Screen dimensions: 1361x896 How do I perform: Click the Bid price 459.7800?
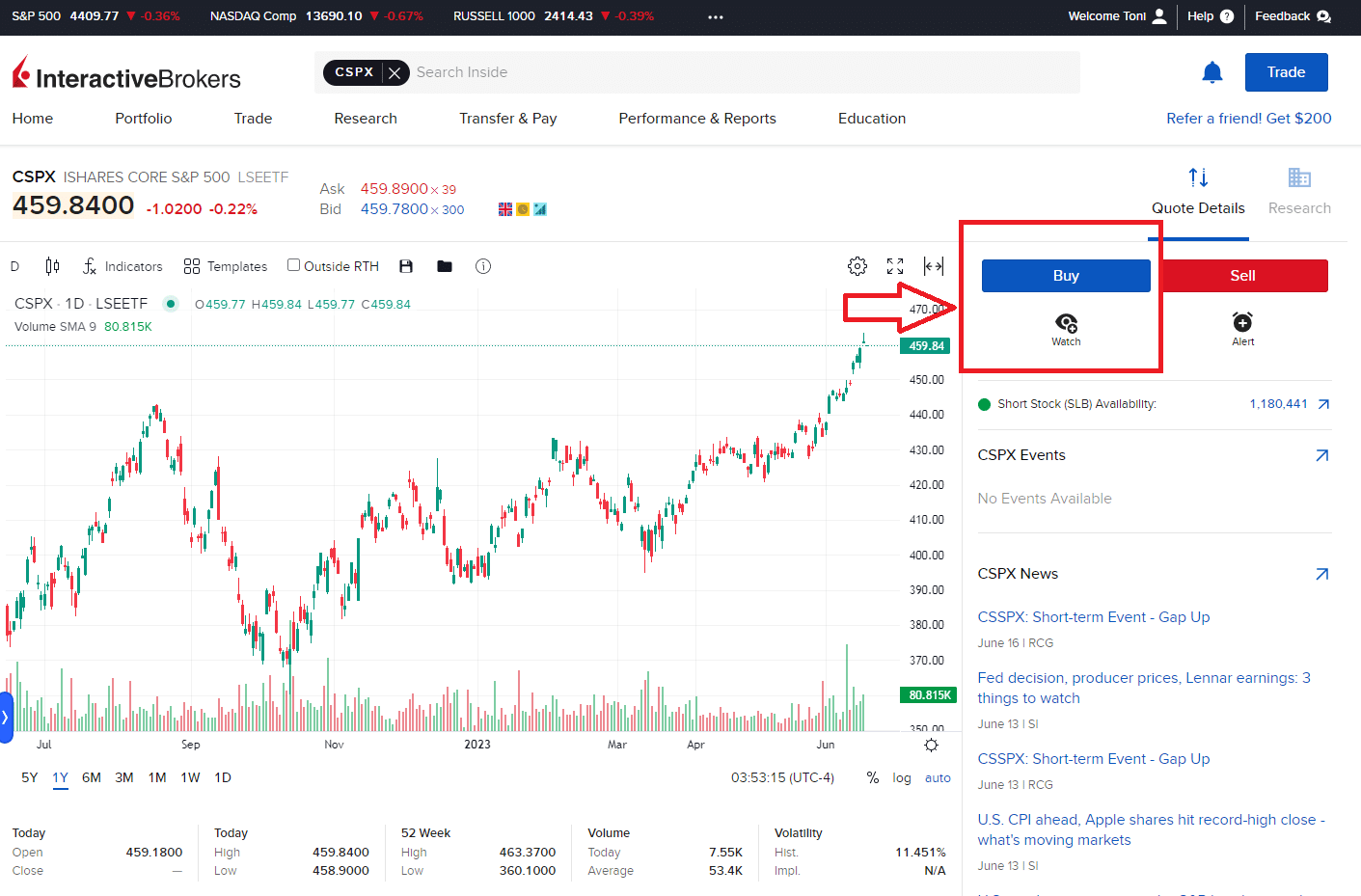395,209
